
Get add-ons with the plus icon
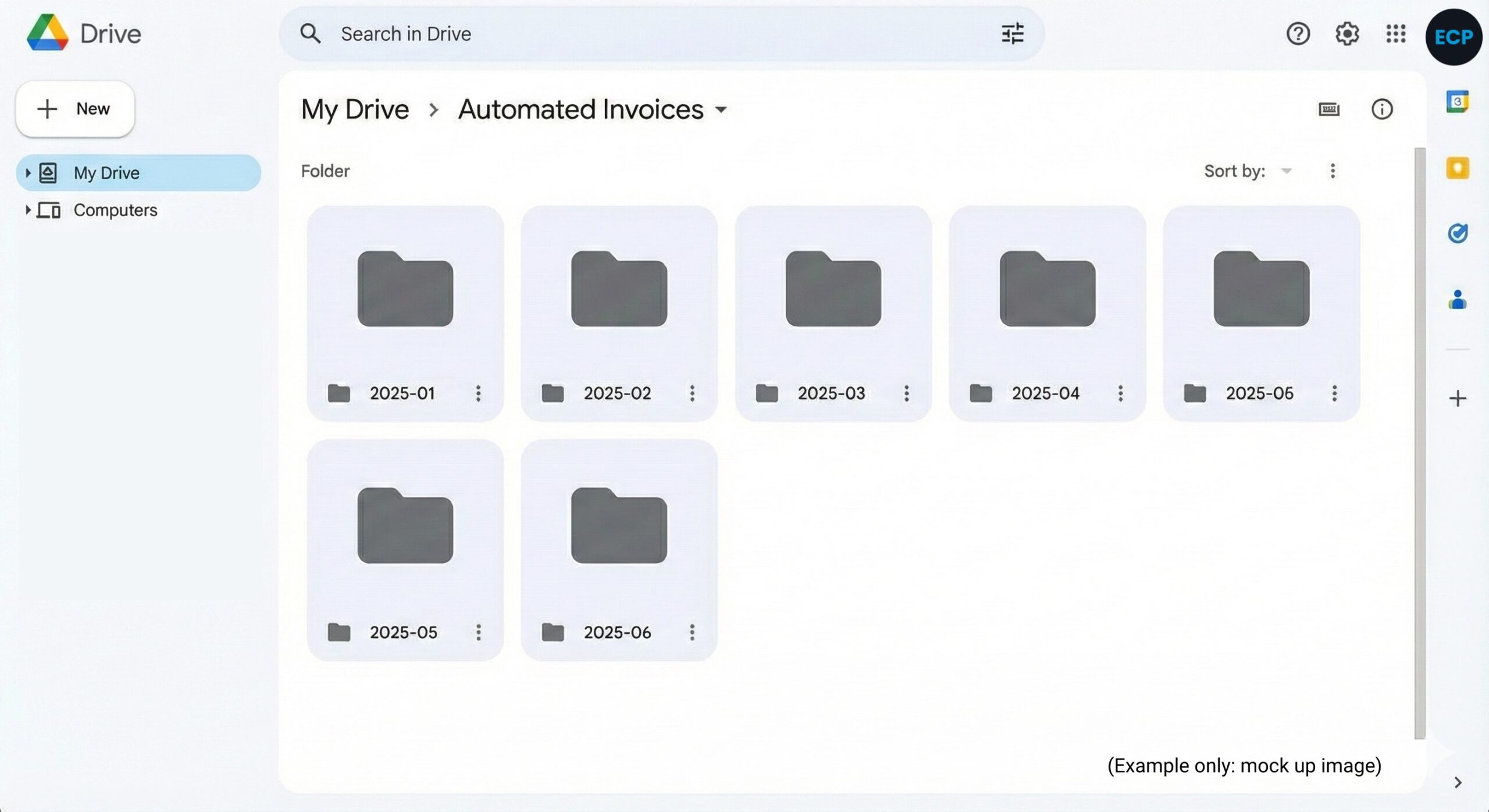click(x=1458, y=398)
